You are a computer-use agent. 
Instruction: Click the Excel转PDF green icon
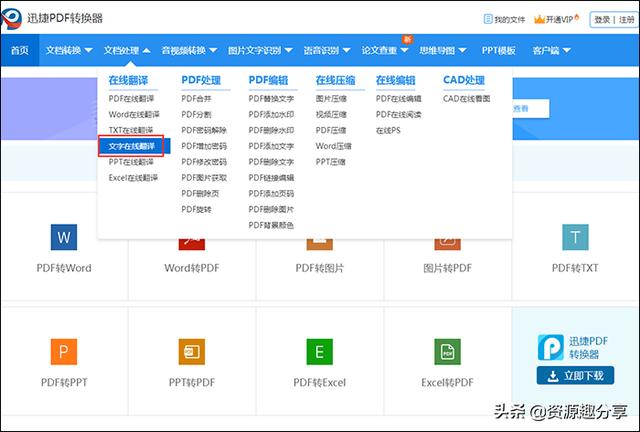point(447,352)
